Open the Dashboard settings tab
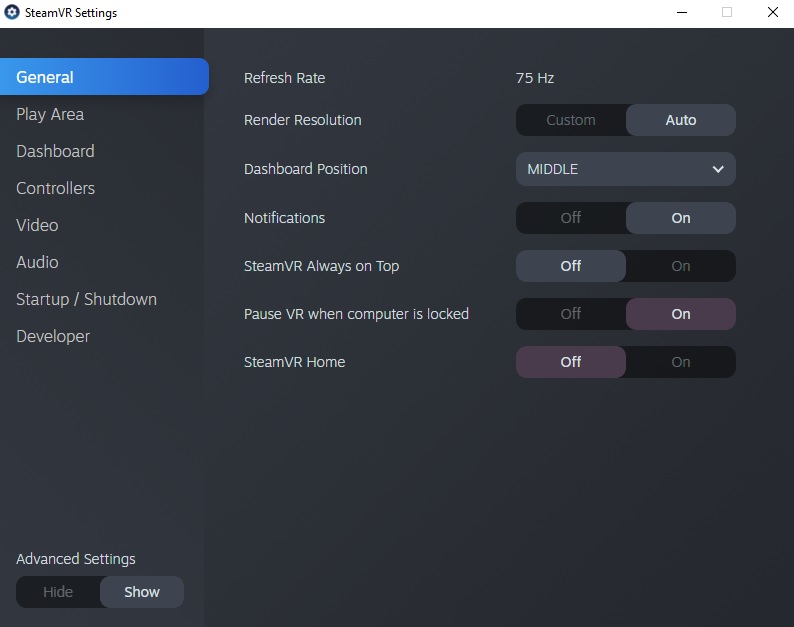Screen dimensions: 794x627 55,151
